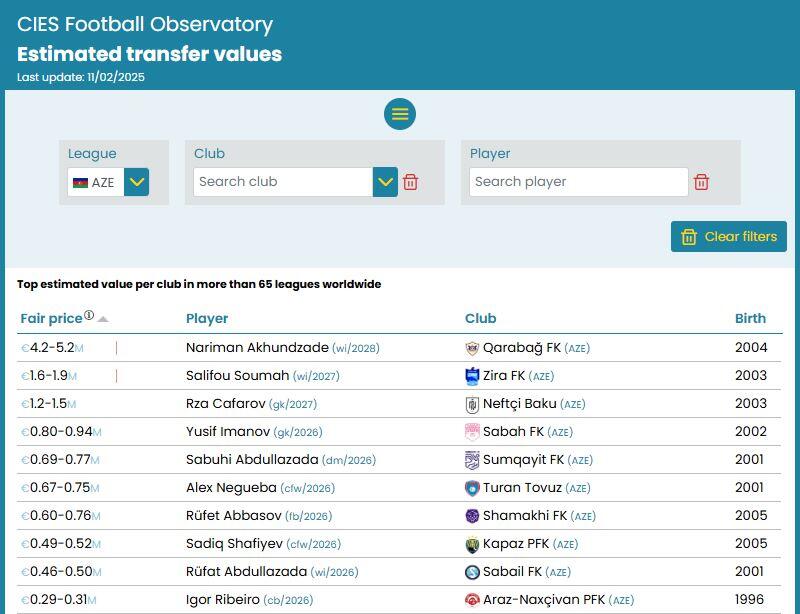Click the Sumqayit FK club crest

[472, 460]
